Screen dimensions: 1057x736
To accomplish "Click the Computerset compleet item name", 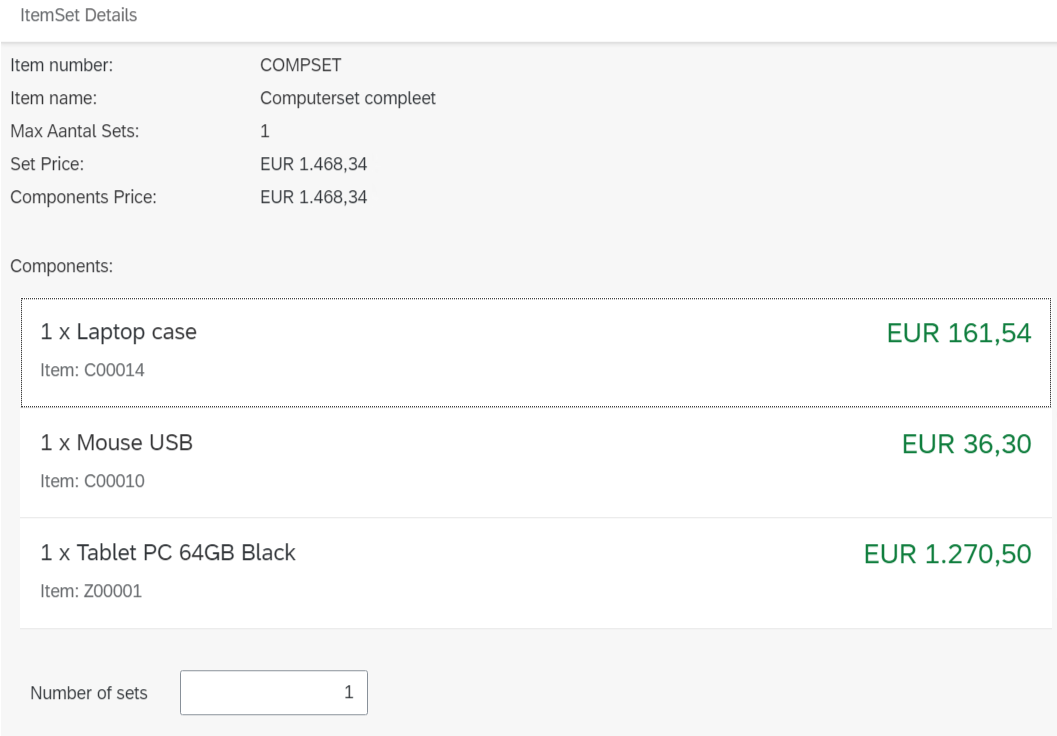I will 347,99.
